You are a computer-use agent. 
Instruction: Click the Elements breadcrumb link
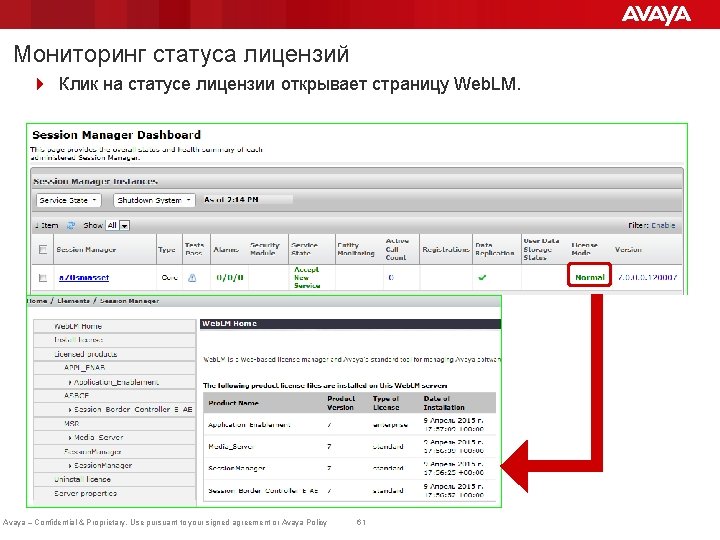pyautogui.click(x=73, y=301)
